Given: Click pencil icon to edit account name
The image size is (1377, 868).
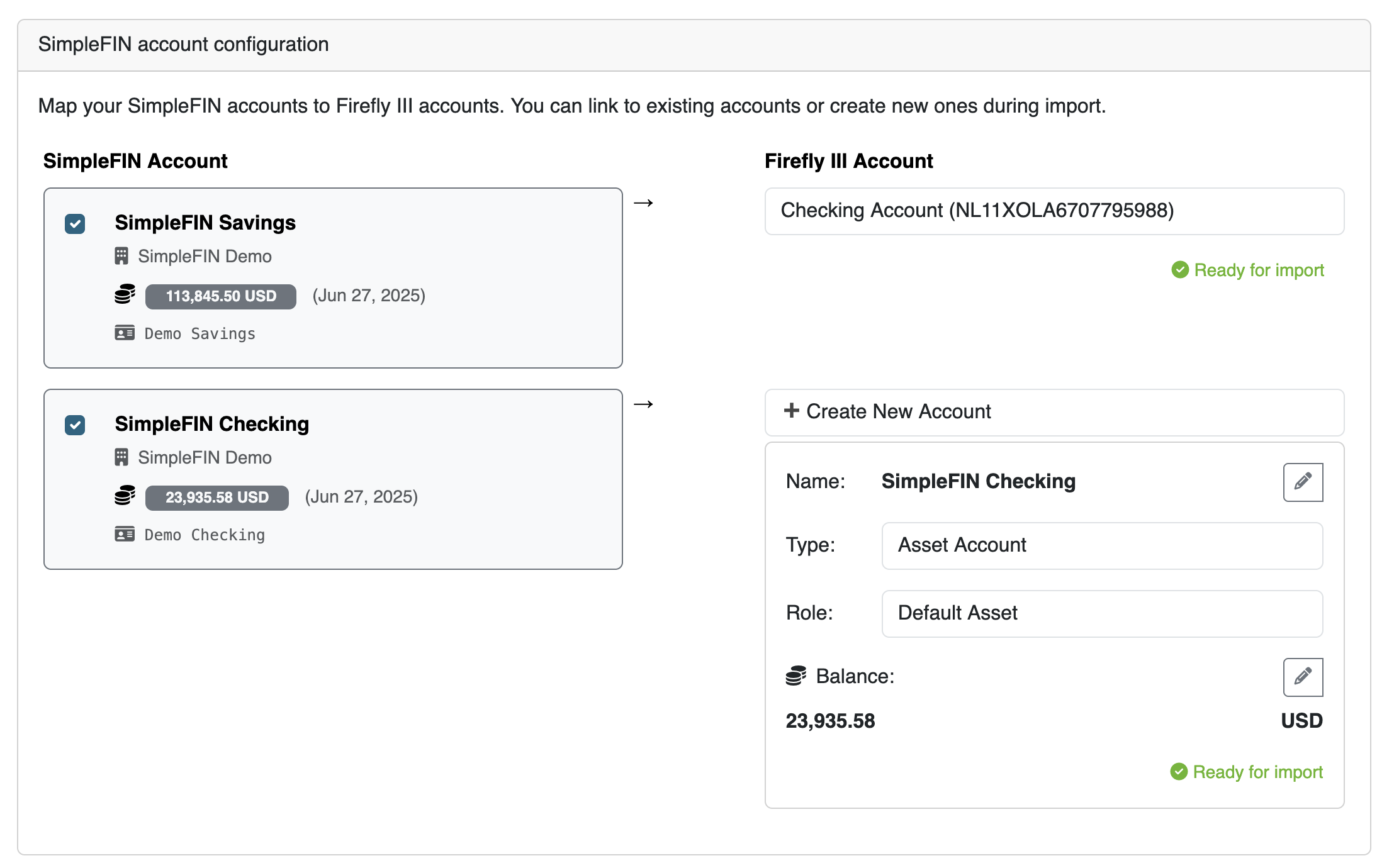Looking at the screenshot, I should (1302, 482).
